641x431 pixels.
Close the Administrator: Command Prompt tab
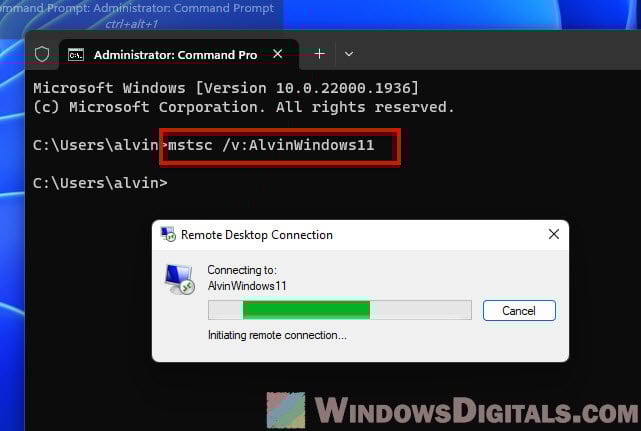(x=278, y=54)
